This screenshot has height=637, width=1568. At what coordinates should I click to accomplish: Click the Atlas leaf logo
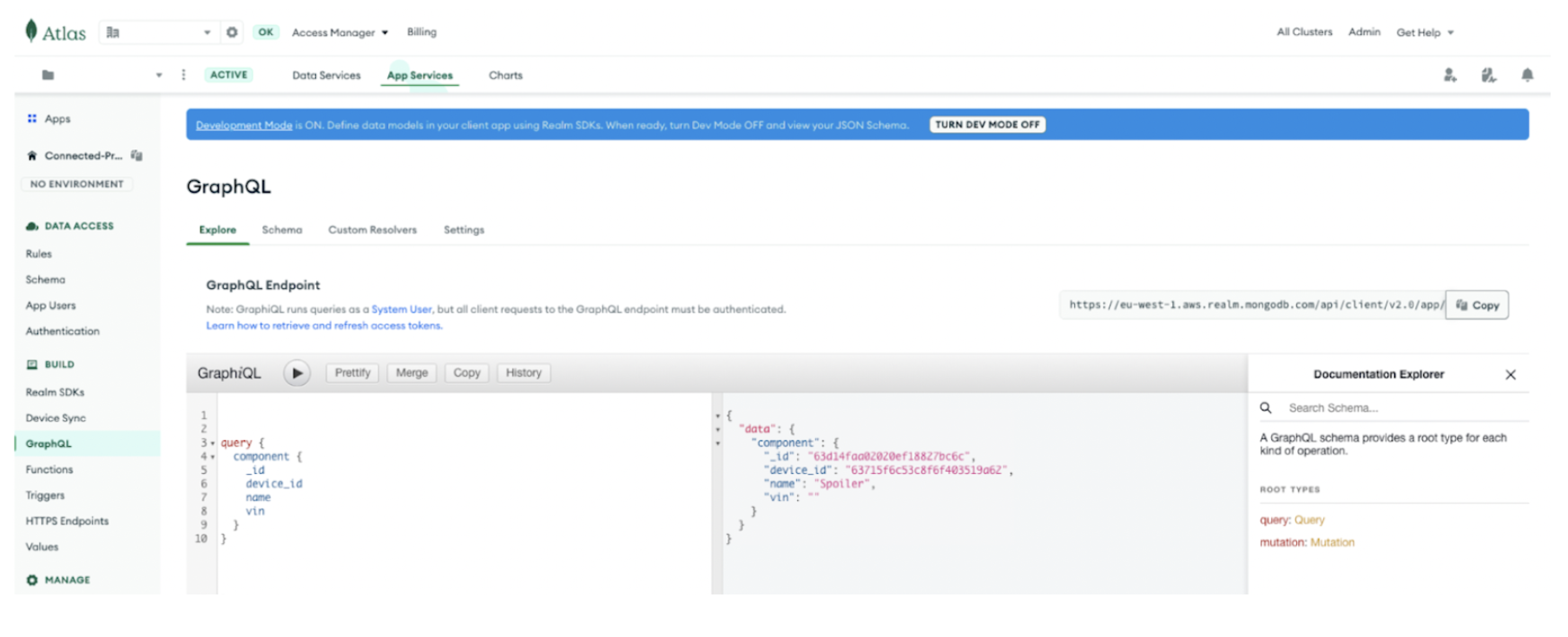(31, 31)
